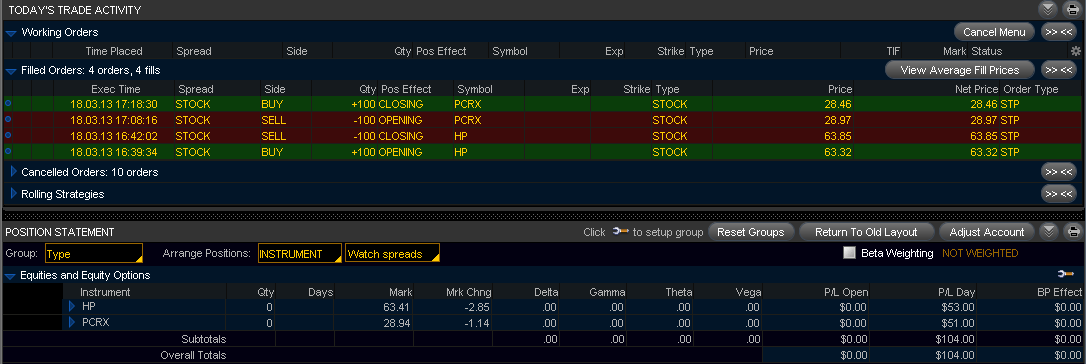Click the Cancelled Orders '>> <<' width toggle
Screen dimensions: 1086x364
(1059, 172)
